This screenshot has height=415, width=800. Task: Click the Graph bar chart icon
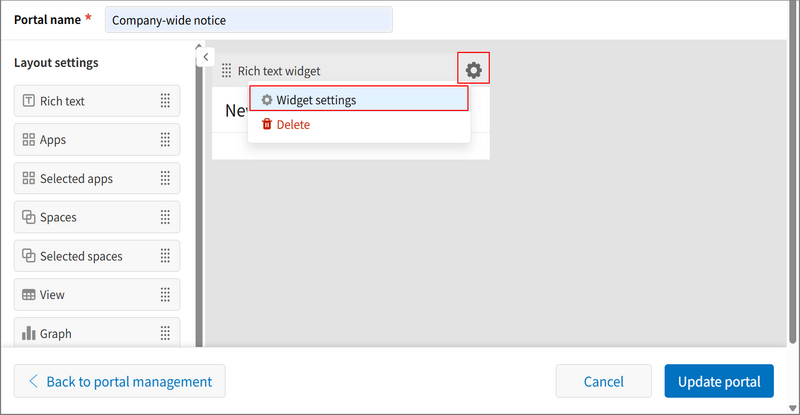(x=28, y=334)
